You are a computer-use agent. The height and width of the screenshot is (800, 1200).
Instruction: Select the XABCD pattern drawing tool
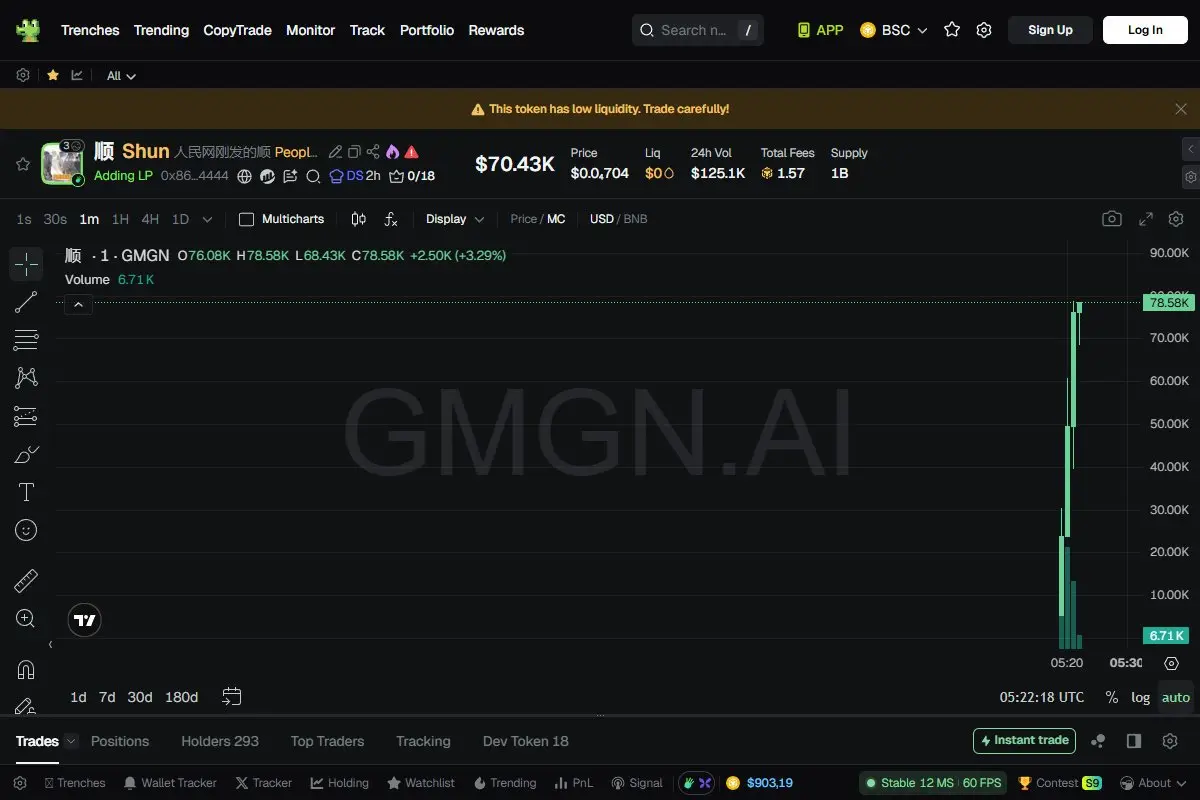pyautogui.click(x=26, y=378)
